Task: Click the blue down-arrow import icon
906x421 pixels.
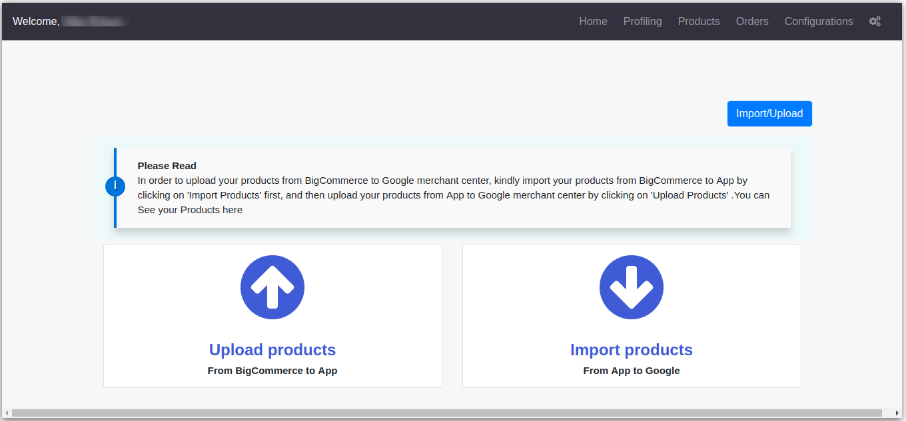Action: (632, 287)
